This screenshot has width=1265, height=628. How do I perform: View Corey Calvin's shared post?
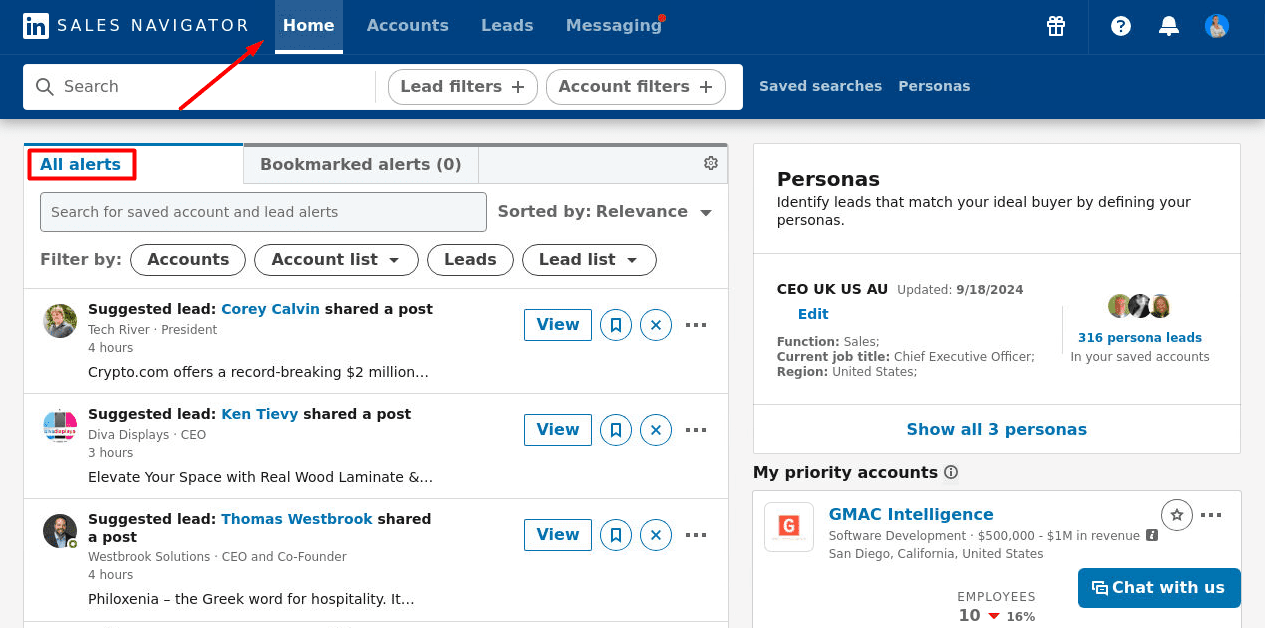tap(558, 325)
